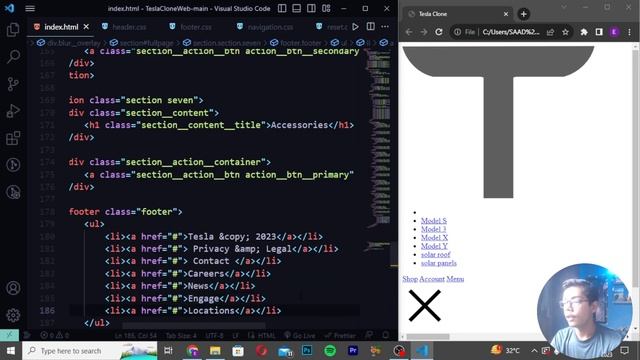The image size is (640, 360).
Task: Reload the Tesla Clone page
Action: (439, 32)
